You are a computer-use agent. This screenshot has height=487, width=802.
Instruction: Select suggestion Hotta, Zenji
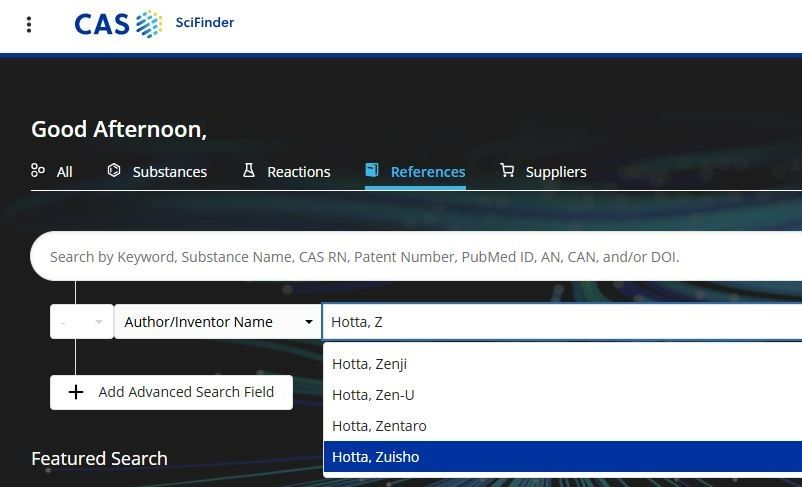pos(563,364)
